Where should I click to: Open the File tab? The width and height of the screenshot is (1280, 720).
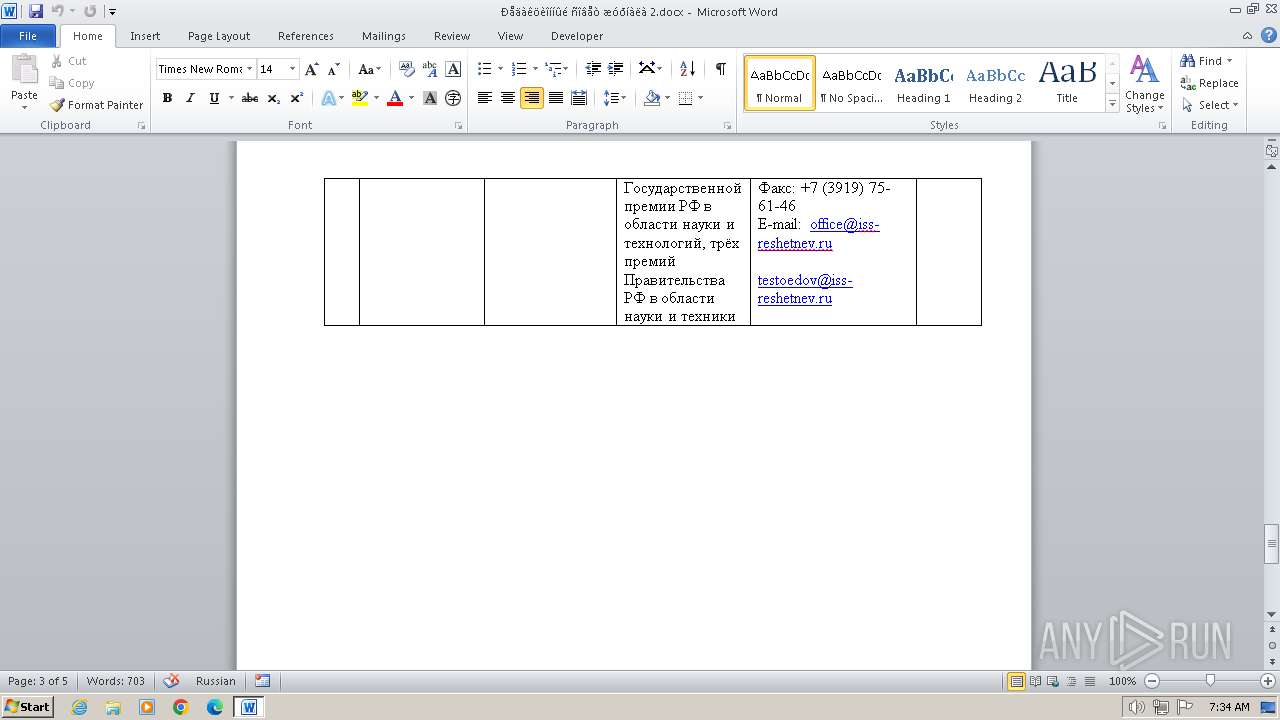tap(28, 36)
